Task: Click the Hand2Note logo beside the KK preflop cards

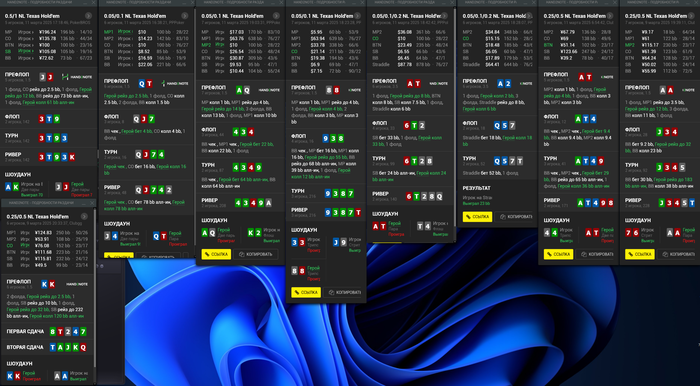Action: coord(77,284)
